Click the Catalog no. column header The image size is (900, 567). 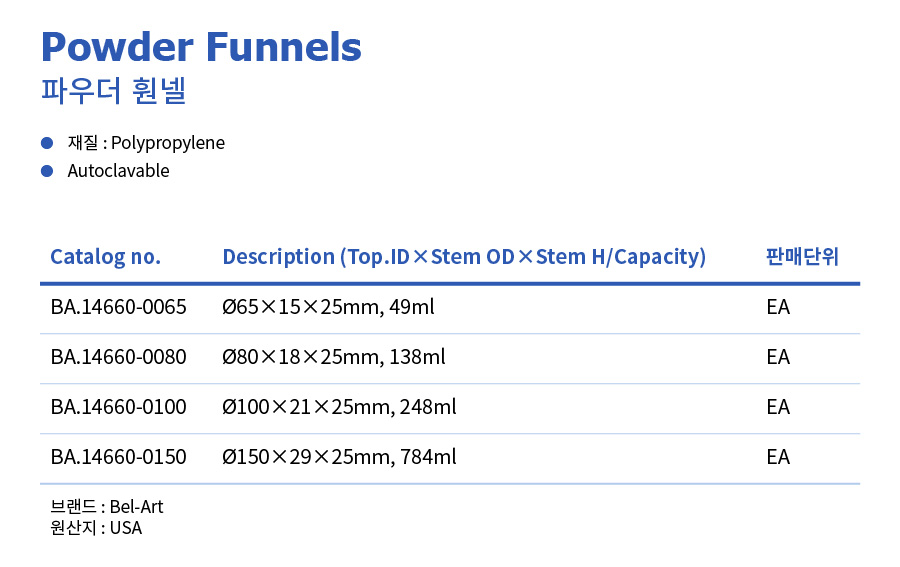(x=106, y=257)
